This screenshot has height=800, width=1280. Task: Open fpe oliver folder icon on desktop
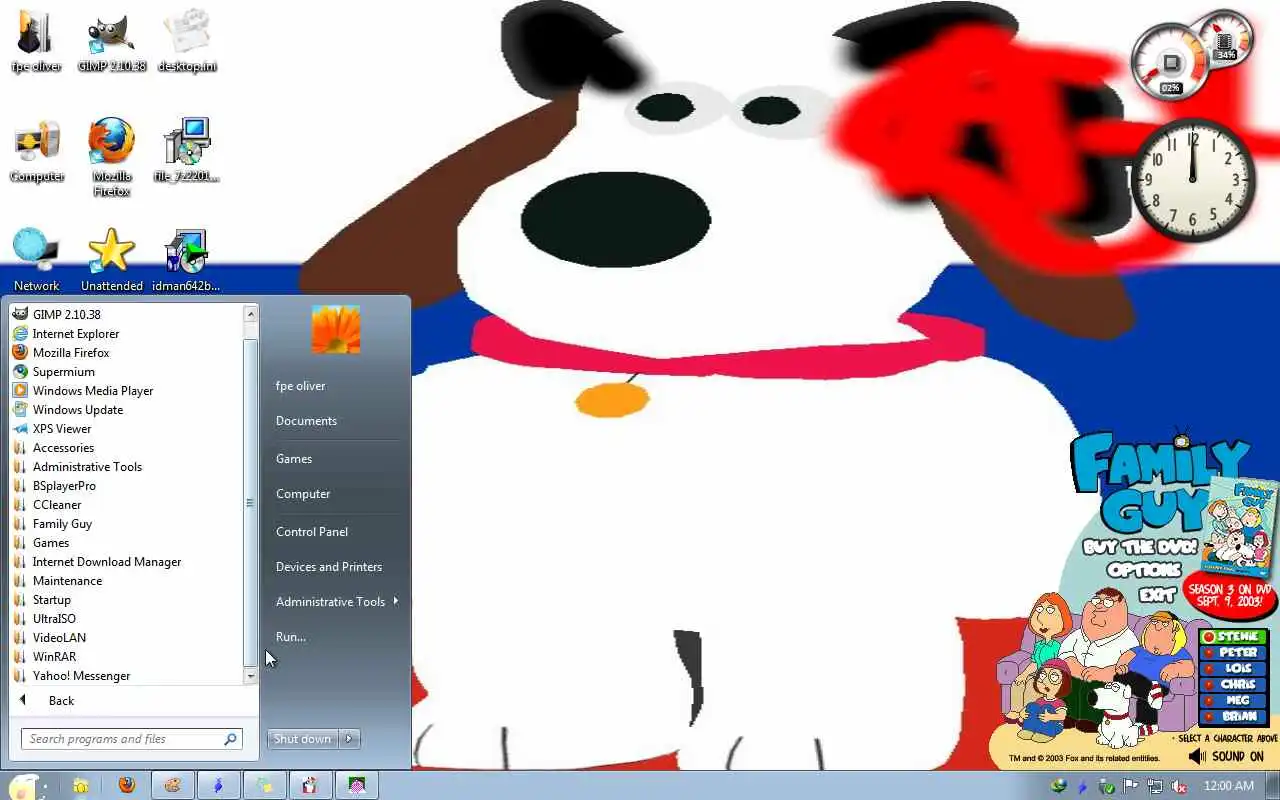tap(36, 41)
